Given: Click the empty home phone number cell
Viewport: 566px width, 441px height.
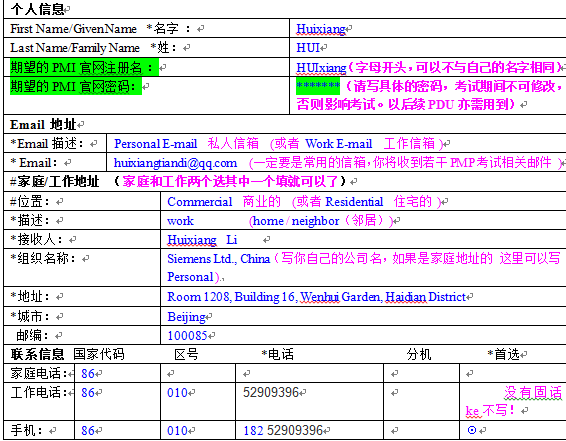Looking at the screenshot, I should point(309,373).
